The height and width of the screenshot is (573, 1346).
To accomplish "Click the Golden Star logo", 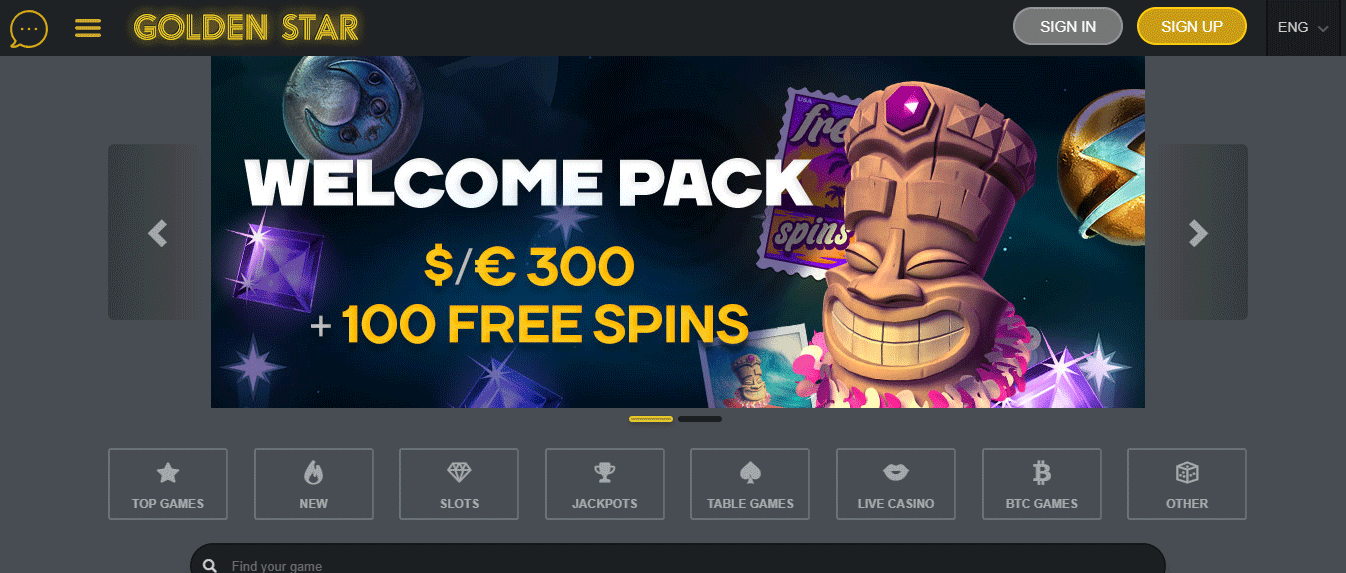I will pos(246,27).
